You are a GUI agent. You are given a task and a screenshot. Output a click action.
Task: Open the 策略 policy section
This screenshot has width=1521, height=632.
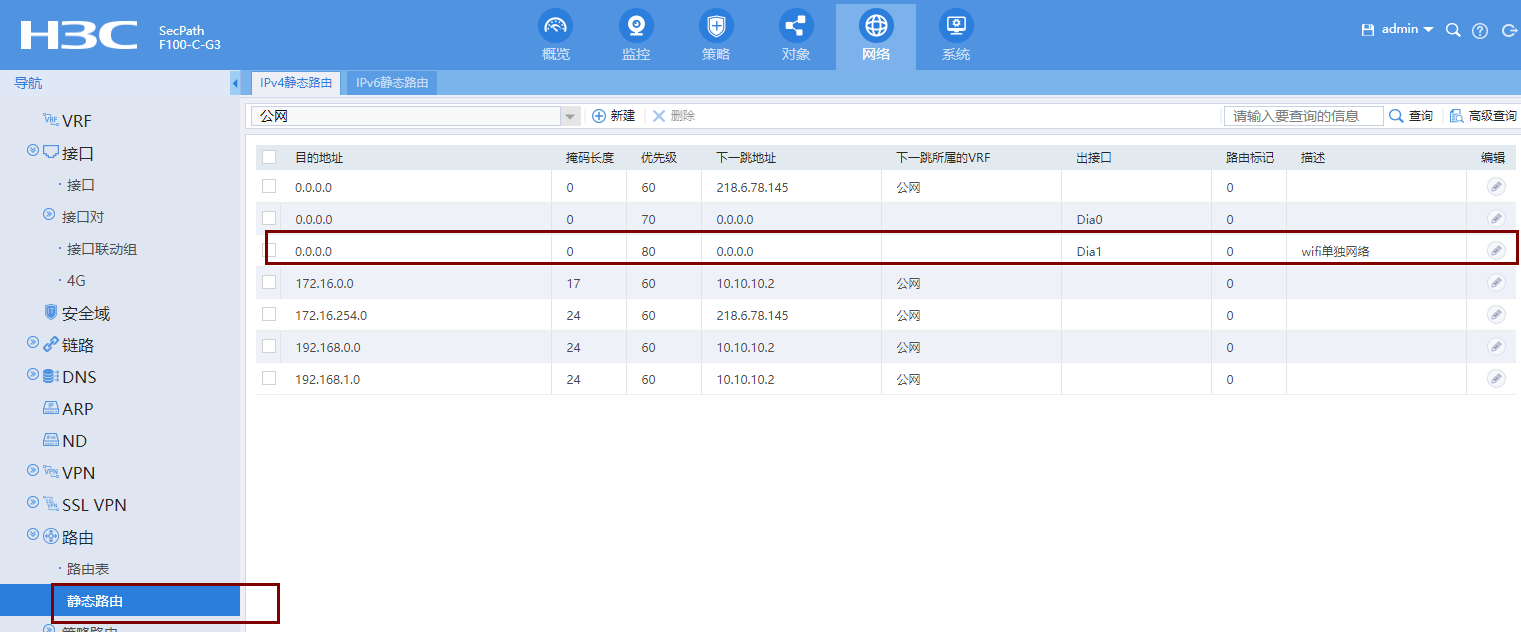715,35
